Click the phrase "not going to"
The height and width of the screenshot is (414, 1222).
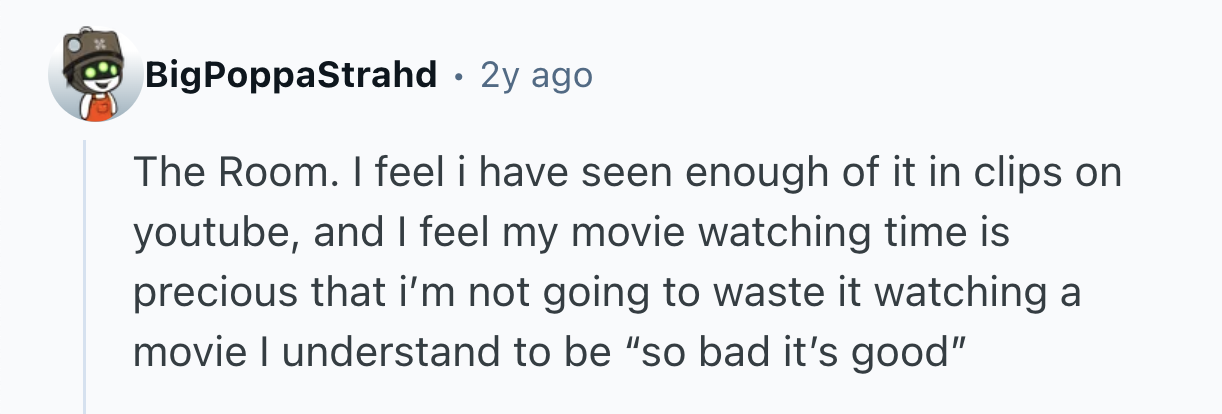[577, 294]
